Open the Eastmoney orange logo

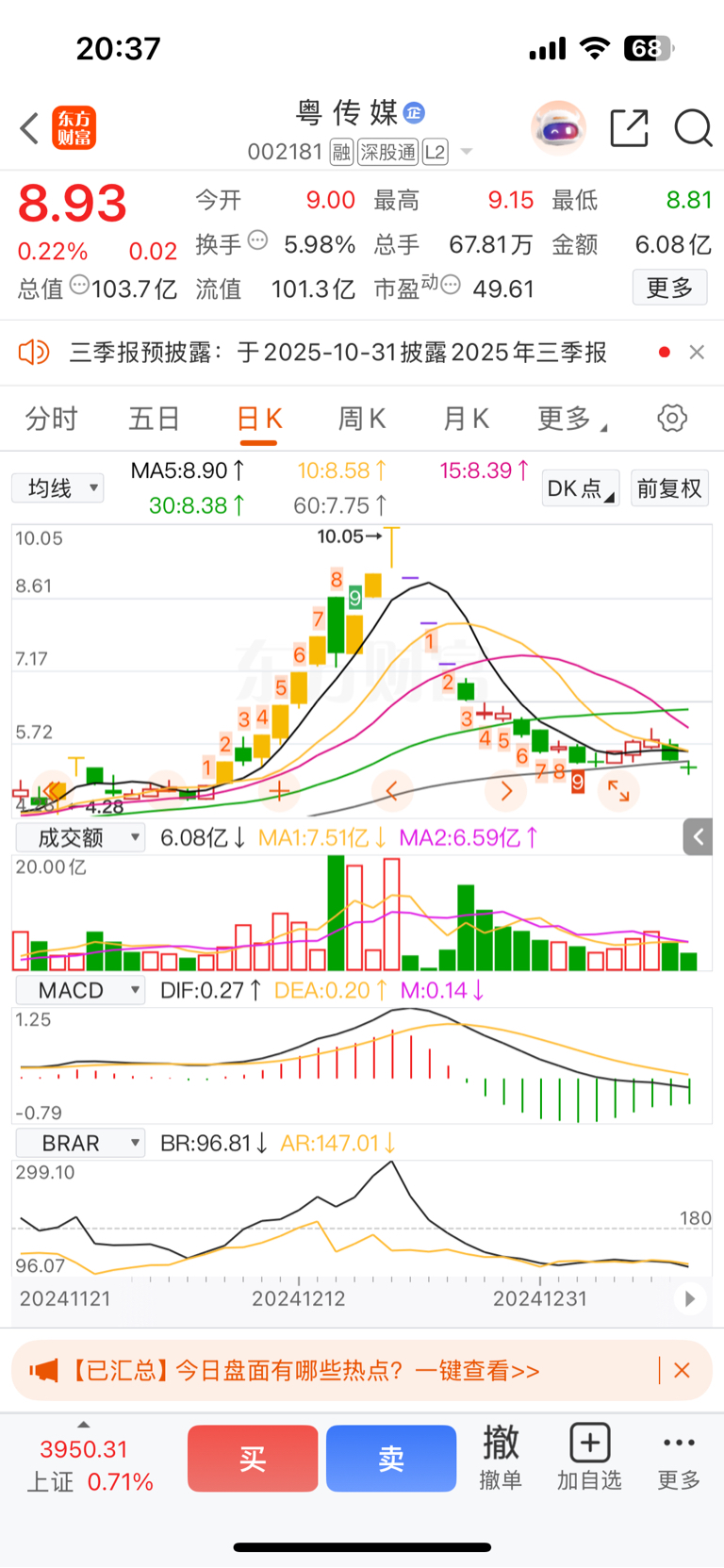point(74,128)
